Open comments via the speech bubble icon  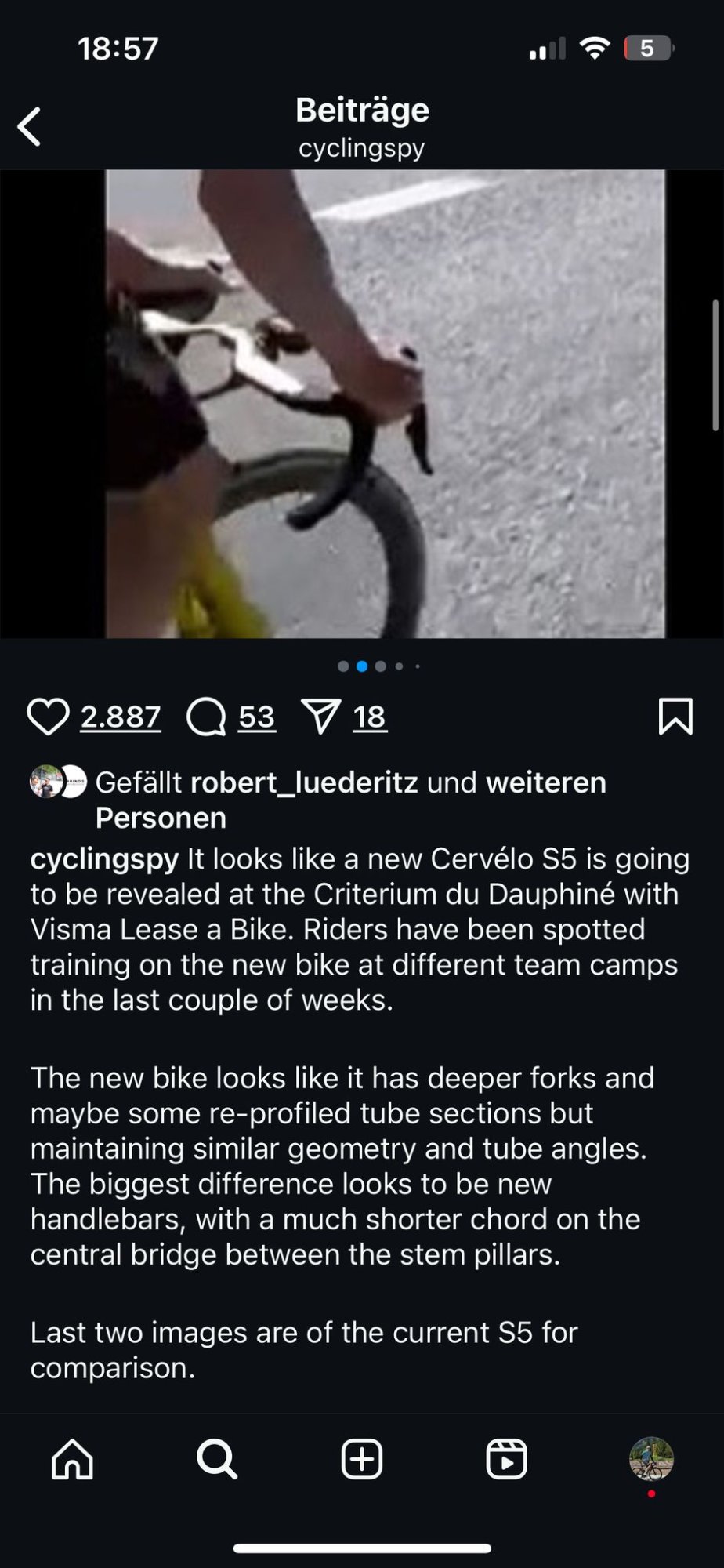click(207, 717)
